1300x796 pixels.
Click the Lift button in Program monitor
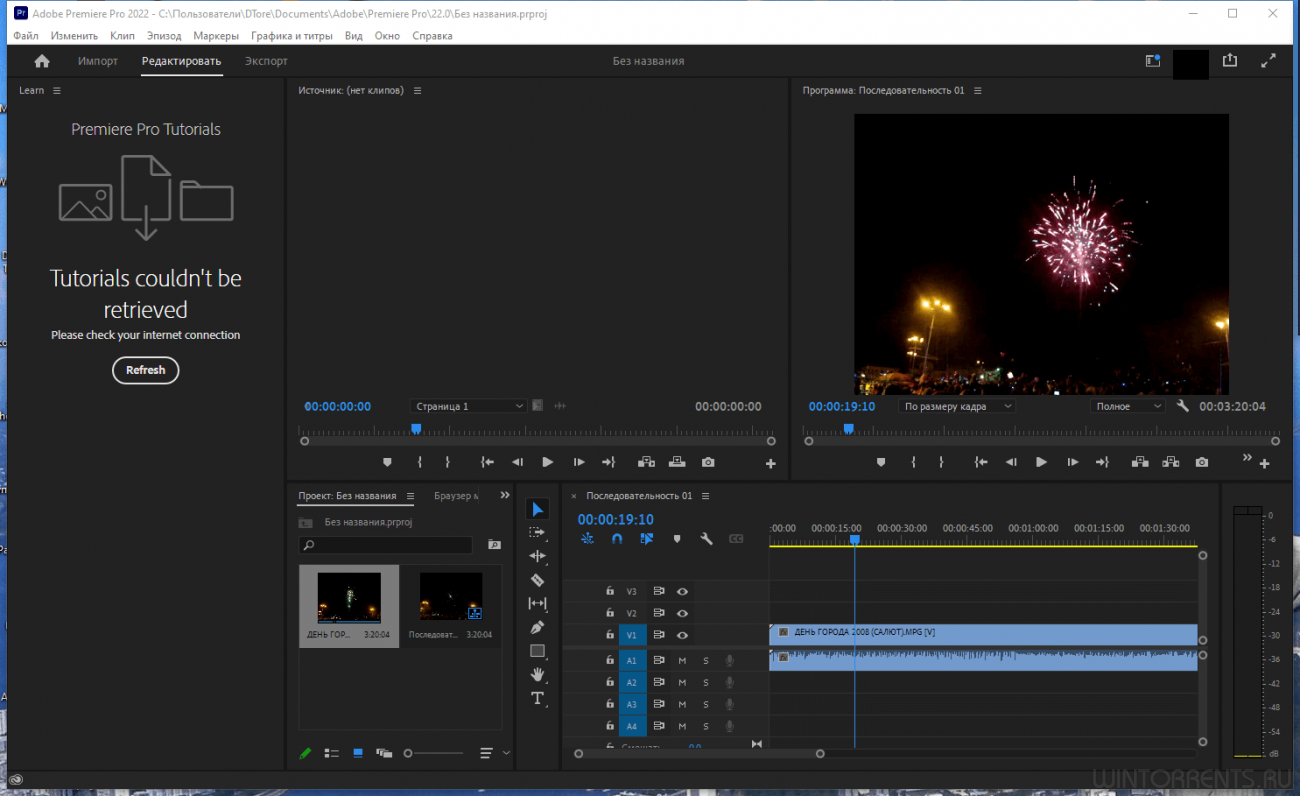pos(1140,462)
